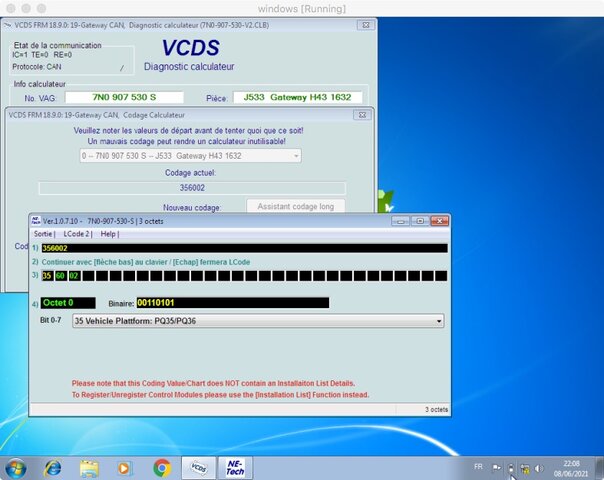Click the Binaire field 00110101
This screenshot has width=604, height=480.
[233, 303]
